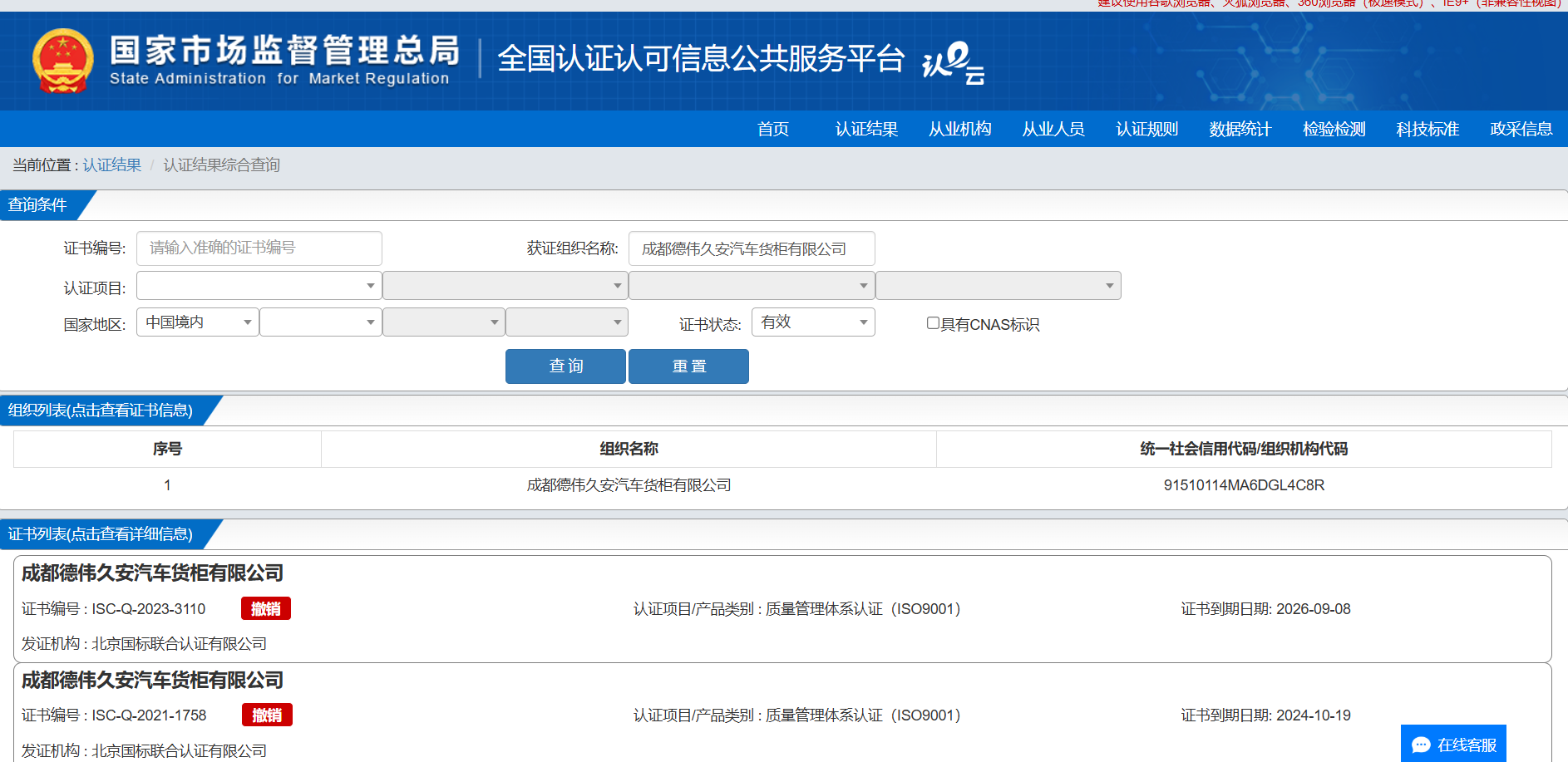Image resolution: width=1568 pixels, height=762 pixels.
Task: Go to 首页 in navigation bar
Action: pyautogui.click(x=773, y=129)
